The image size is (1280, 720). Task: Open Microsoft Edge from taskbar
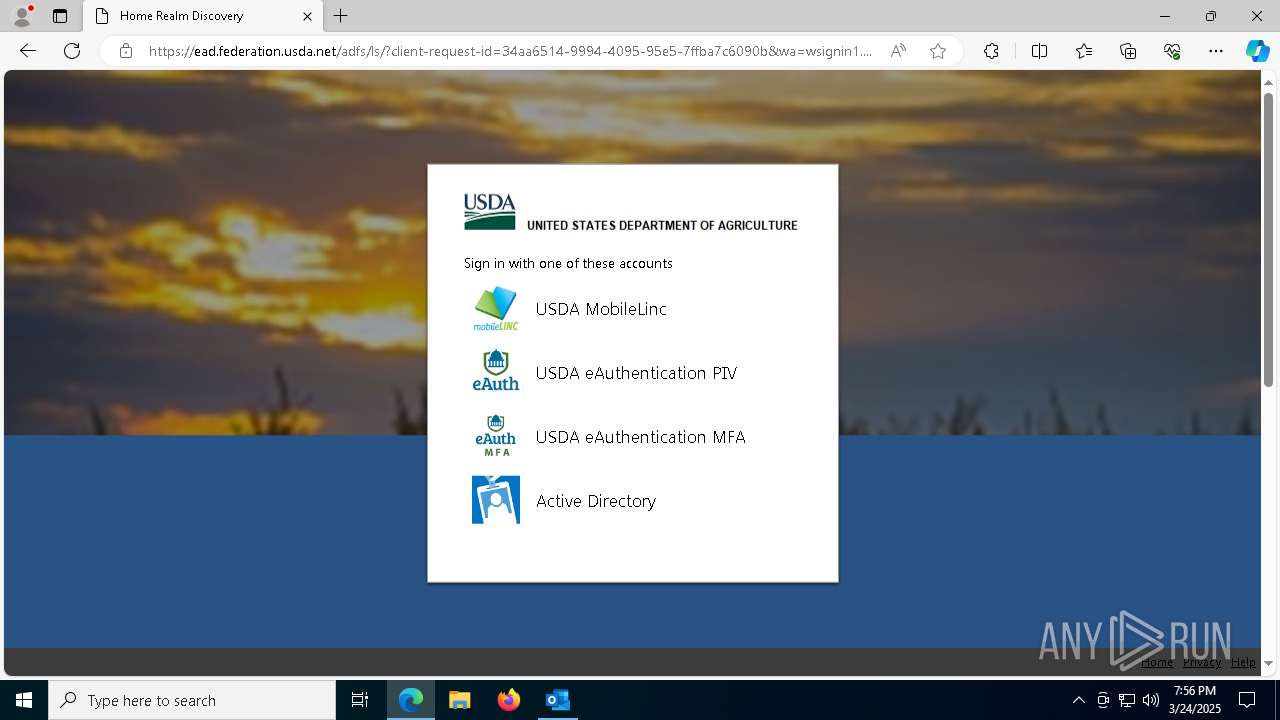[411, 700]
